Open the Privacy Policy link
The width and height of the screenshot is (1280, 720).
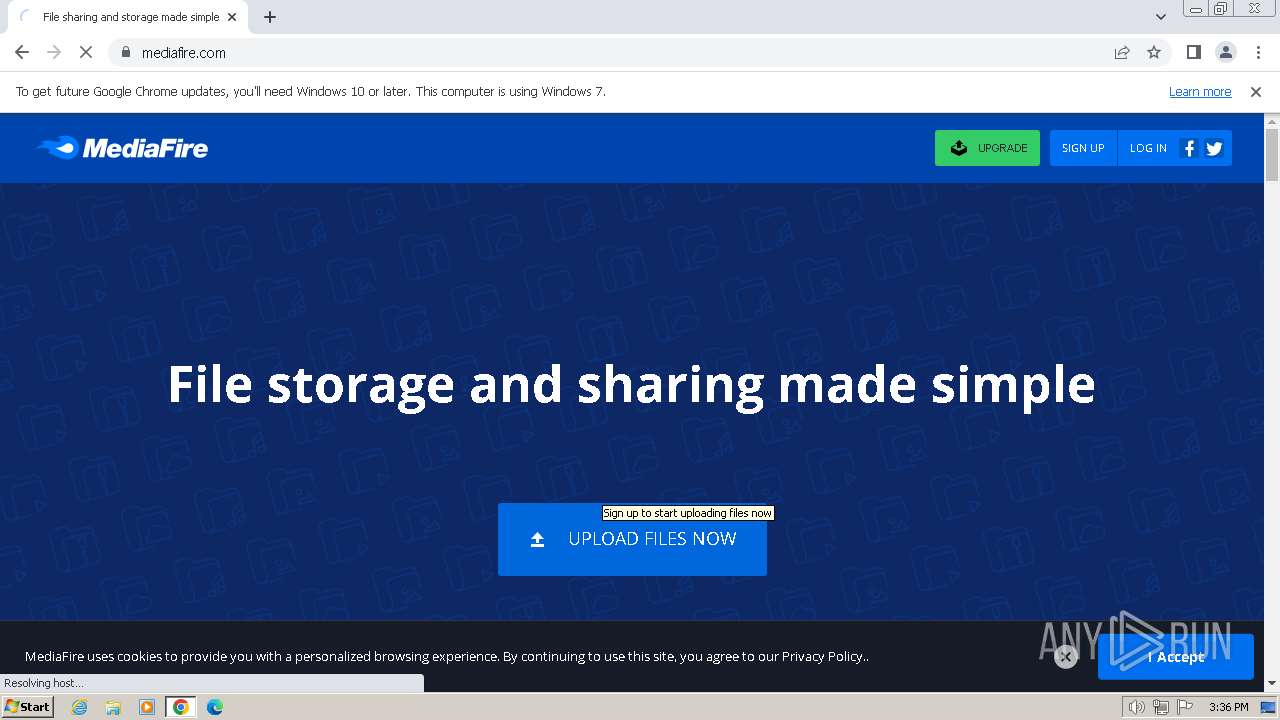[822, 656]
